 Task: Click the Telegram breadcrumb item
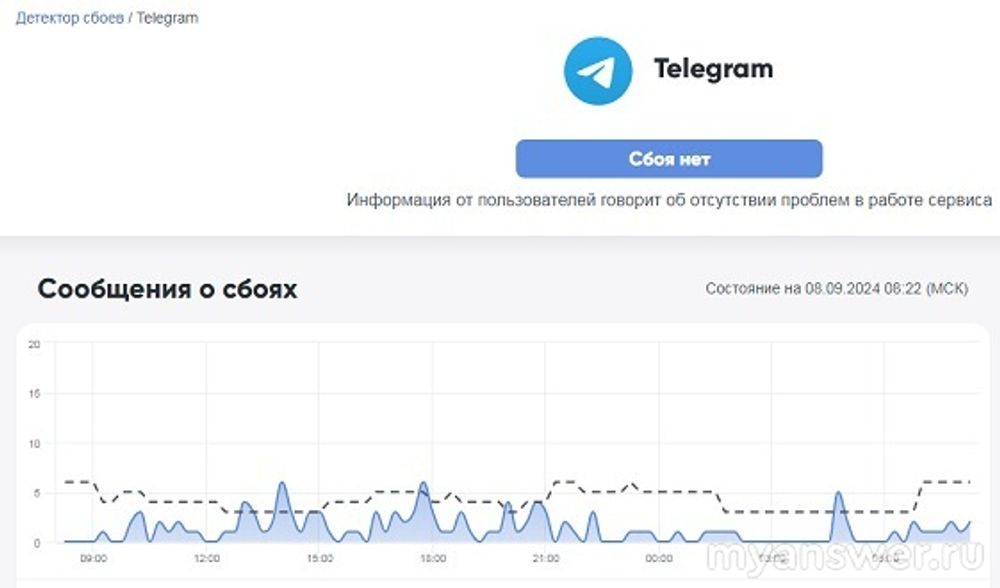click(x=167, y=18)
